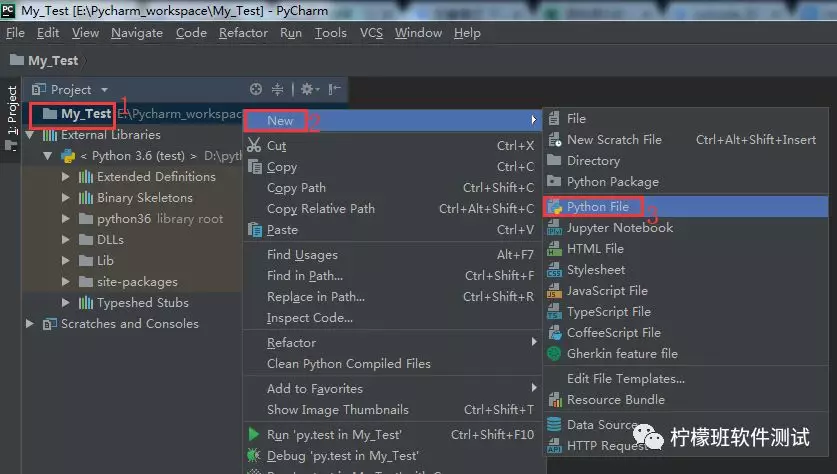Click the Gherkin feature file icon
837x474 pixels.
click(555, 354)
